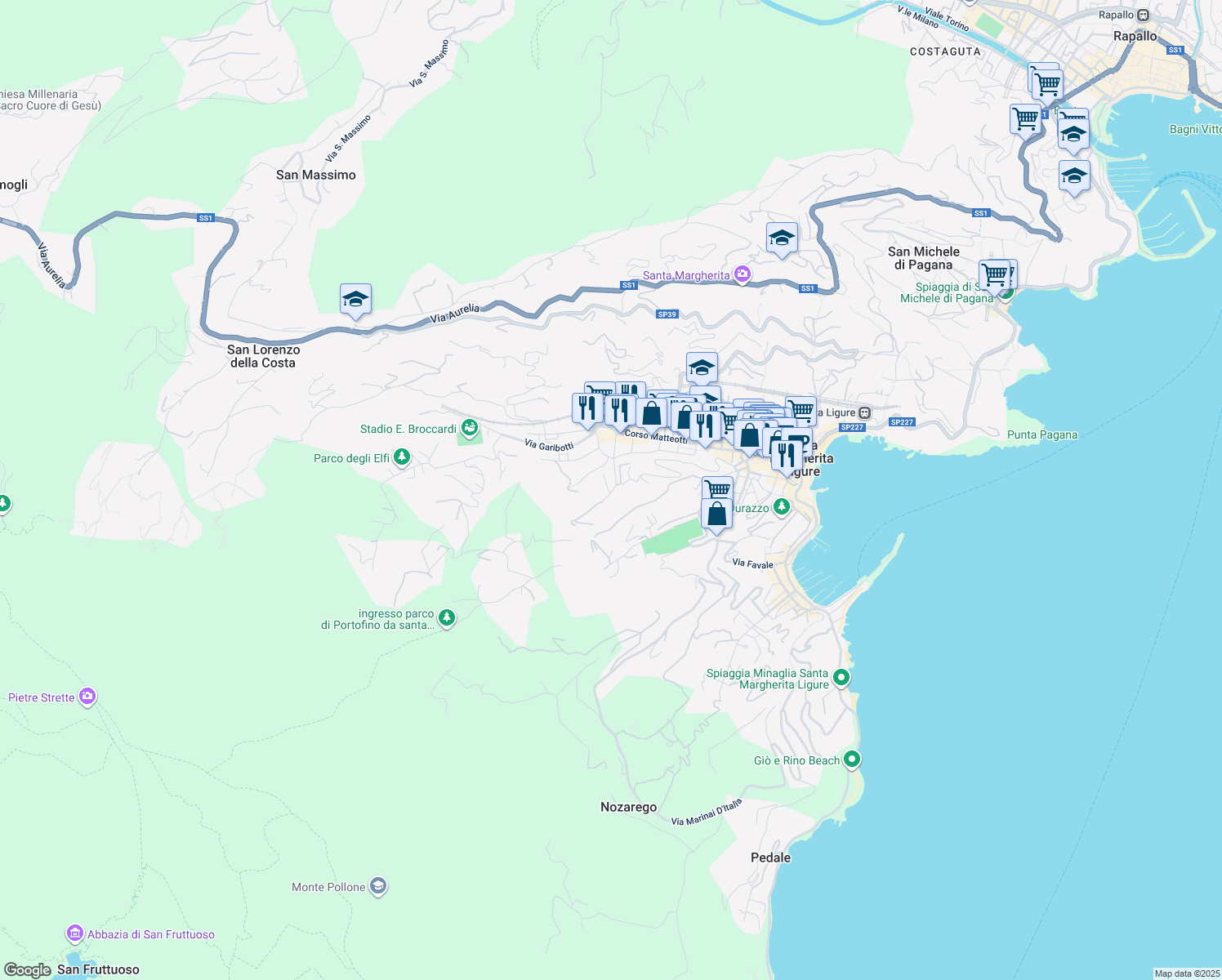The image size is (1222, 980).
Task: Click the Rapallo train station icon
Action: pos(1144,15)
